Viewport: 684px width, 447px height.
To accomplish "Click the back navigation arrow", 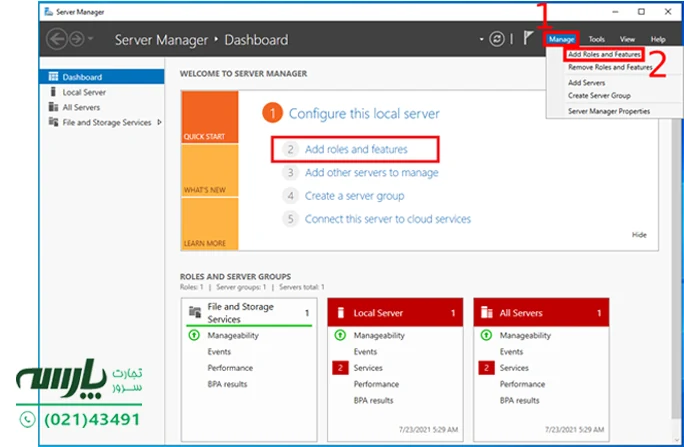I will (x=57, y=39).
